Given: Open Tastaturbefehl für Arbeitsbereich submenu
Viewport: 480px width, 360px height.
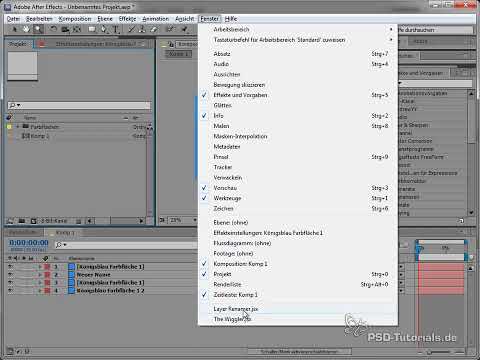Looking at the screenshot, I should [298, 40].
